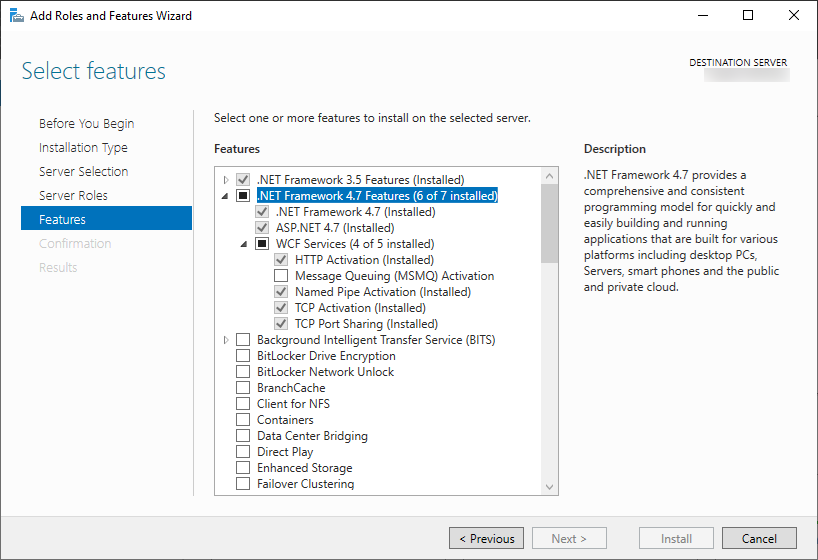Enable the Failover Clustering checkbox

pos(243,484)
